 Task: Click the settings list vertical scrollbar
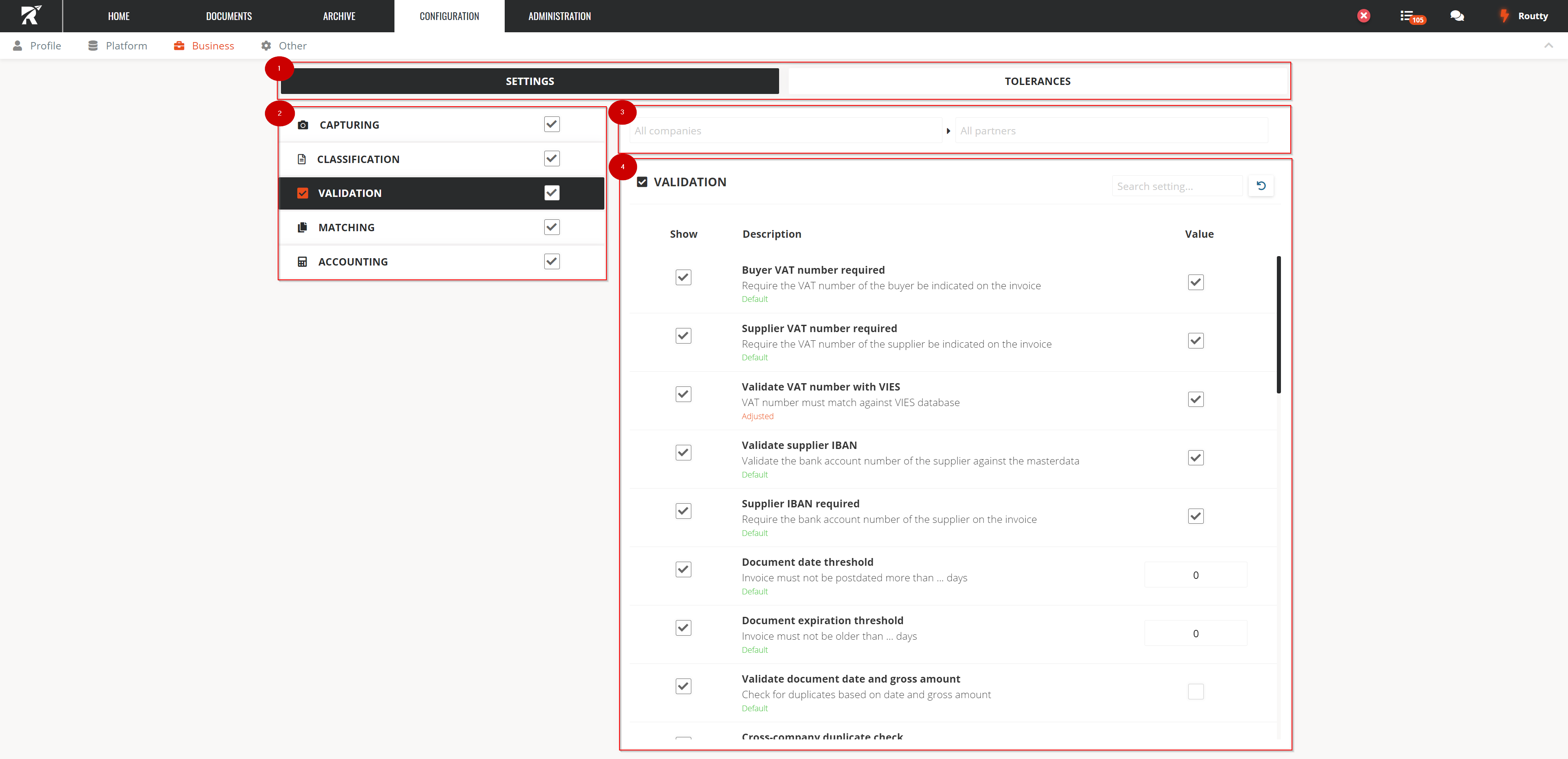(x=1278, y=324)
